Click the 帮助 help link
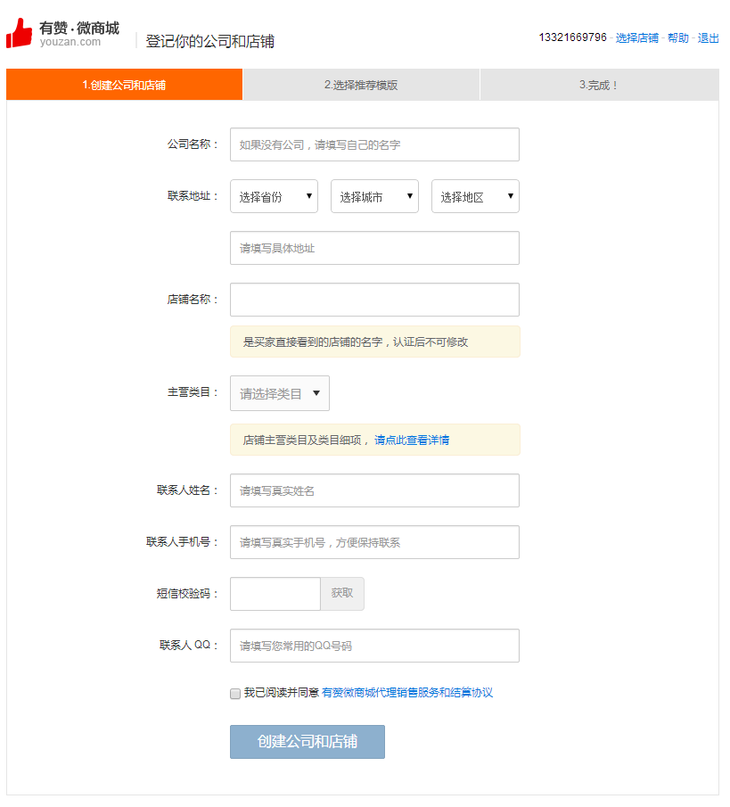This screenshot has height=807, width=730. 678,38
